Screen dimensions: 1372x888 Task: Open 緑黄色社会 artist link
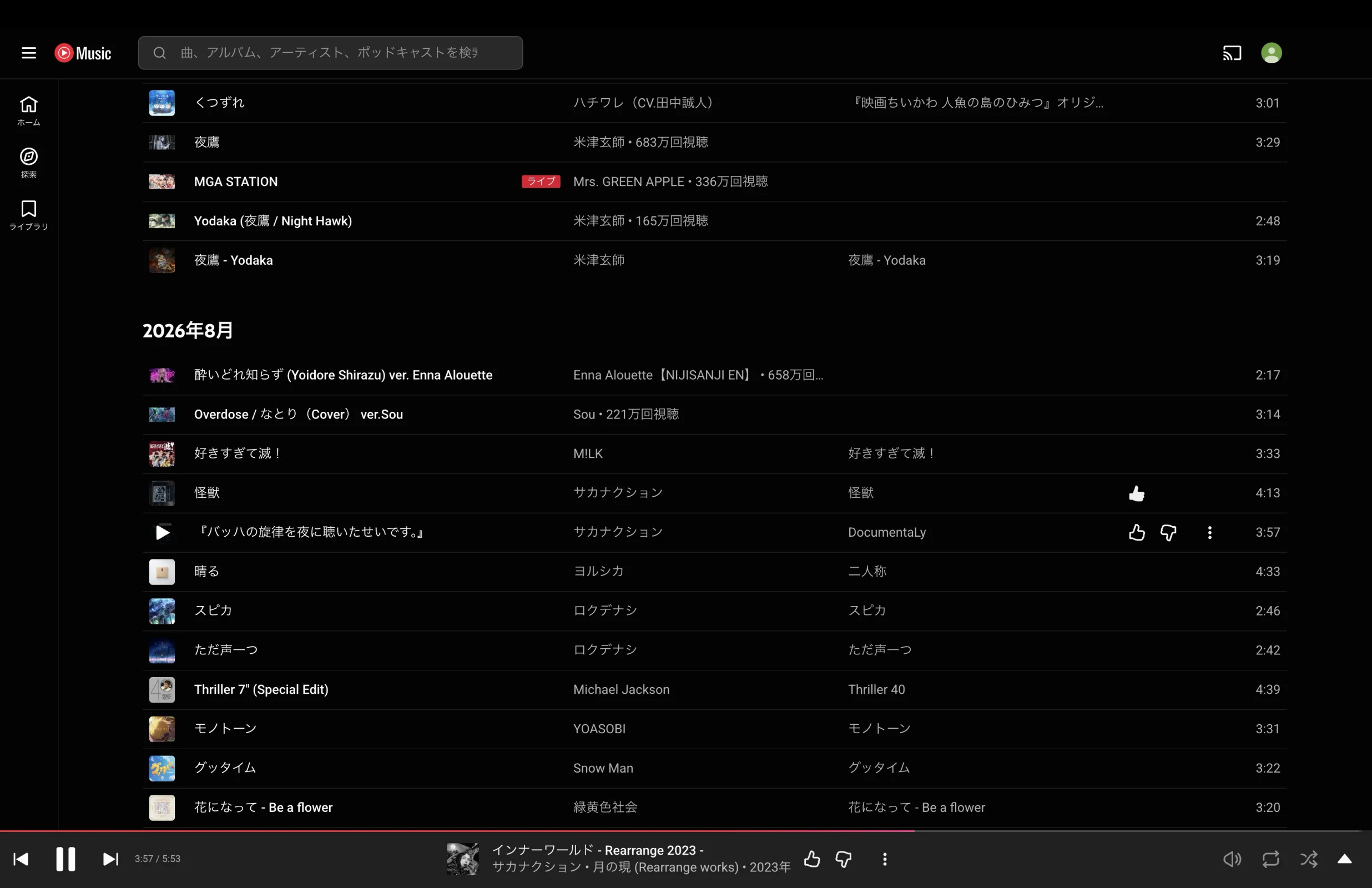click(x=606, y=808)
